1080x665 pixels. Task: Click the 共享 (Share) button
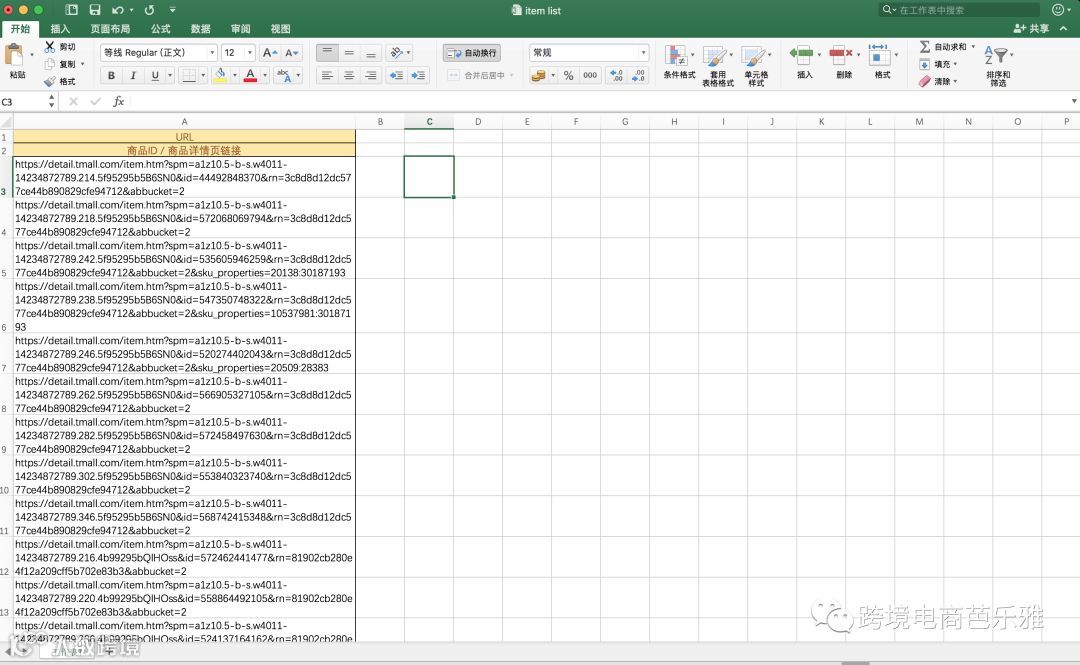(x=1031, y=28)
